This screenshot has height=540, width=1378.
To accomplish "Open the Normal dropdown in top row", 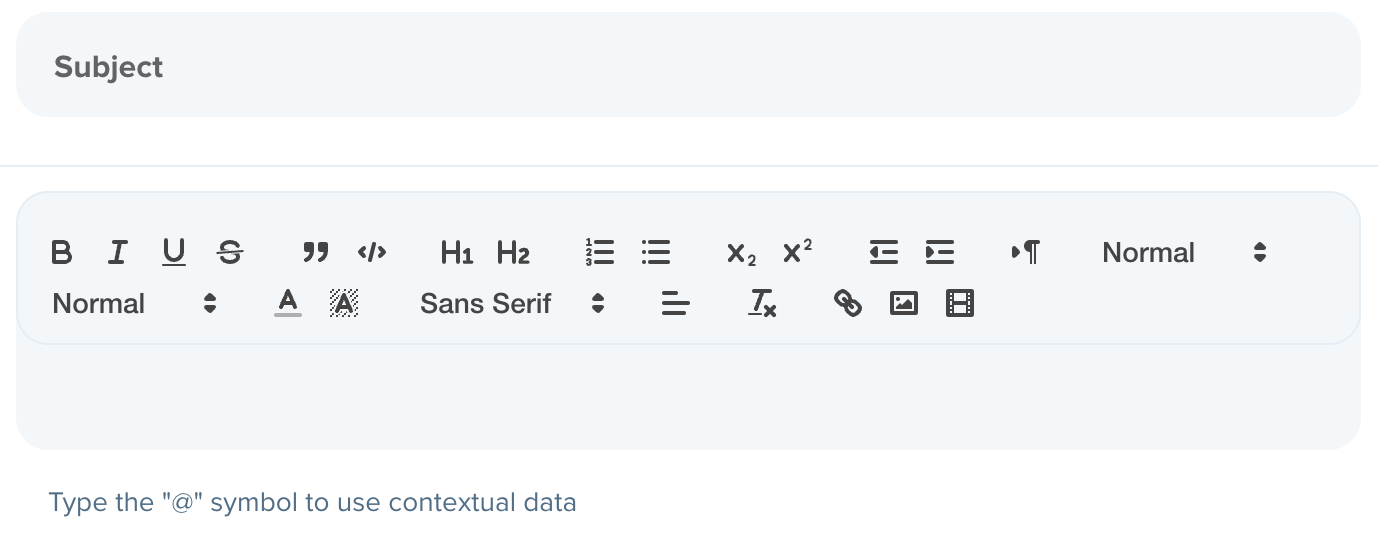I will click(1184, 253).
